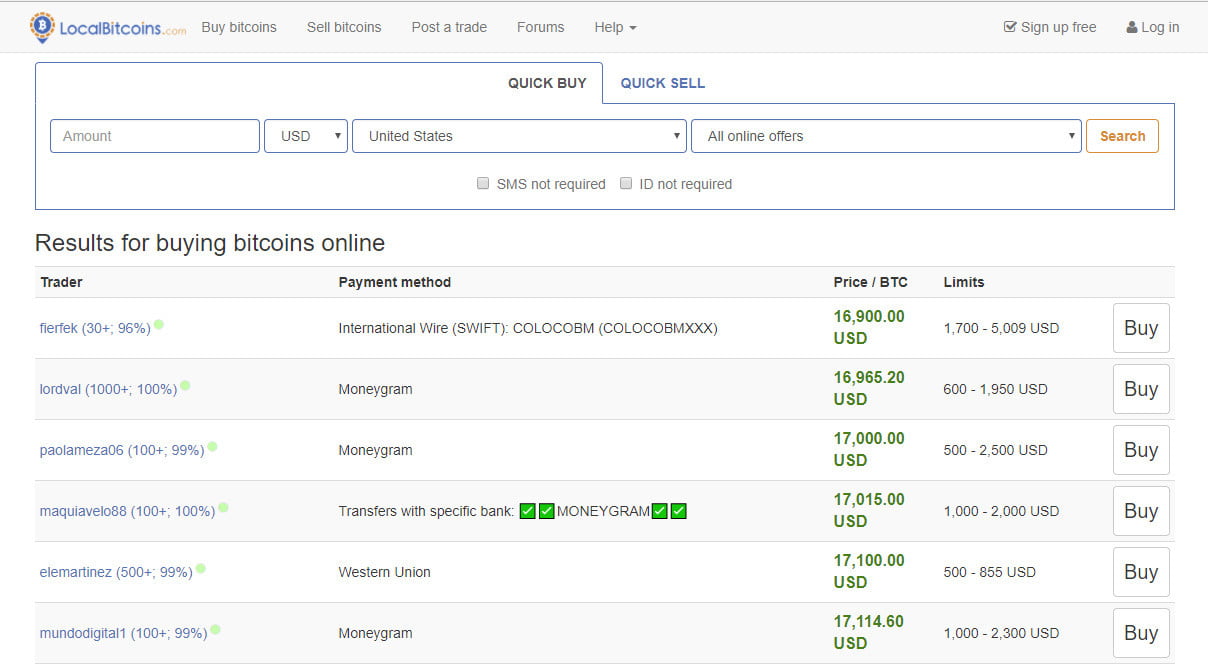Click Buy for the fierfek offer
This screenshot has height=666, width=1208.
(1140, 328)
